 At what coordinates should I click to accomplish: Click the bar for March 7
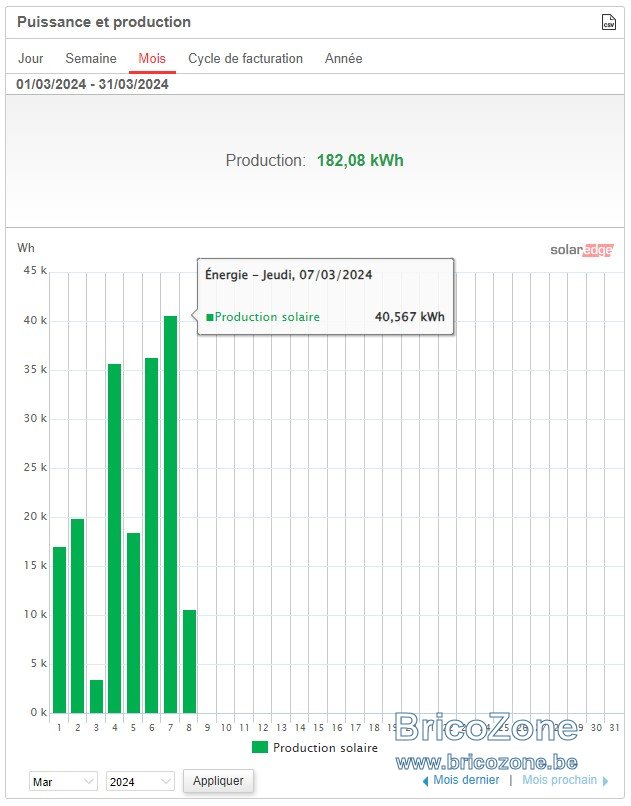coord(171,515)
